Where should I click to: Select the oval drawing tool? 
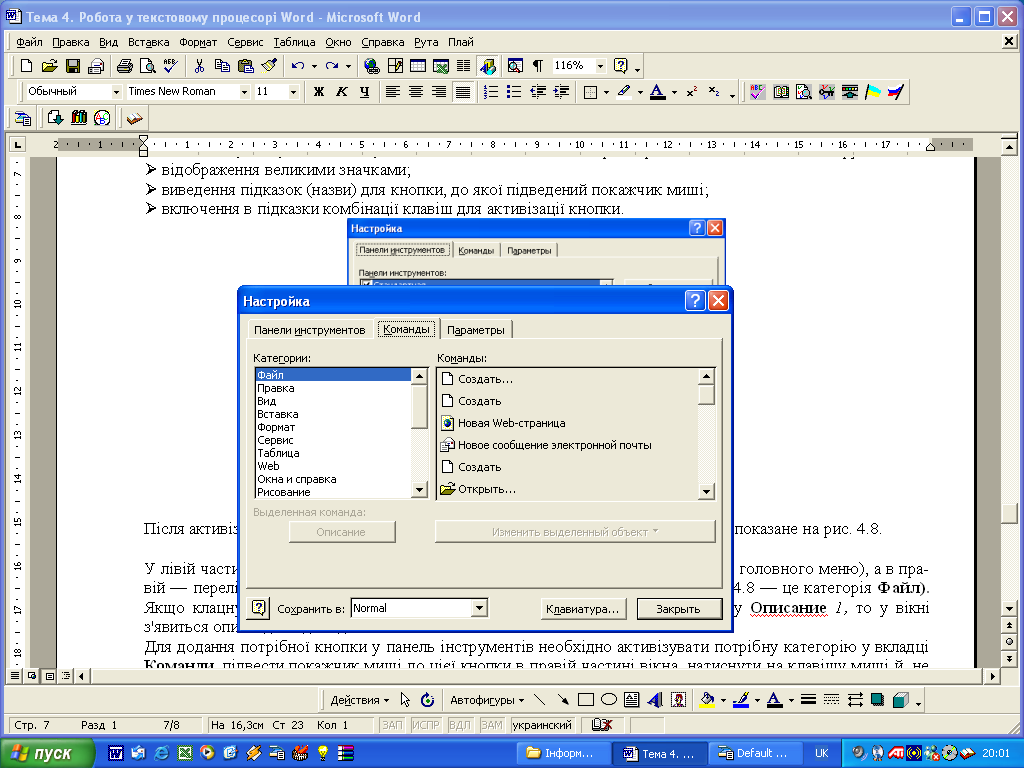pos(609,700)
